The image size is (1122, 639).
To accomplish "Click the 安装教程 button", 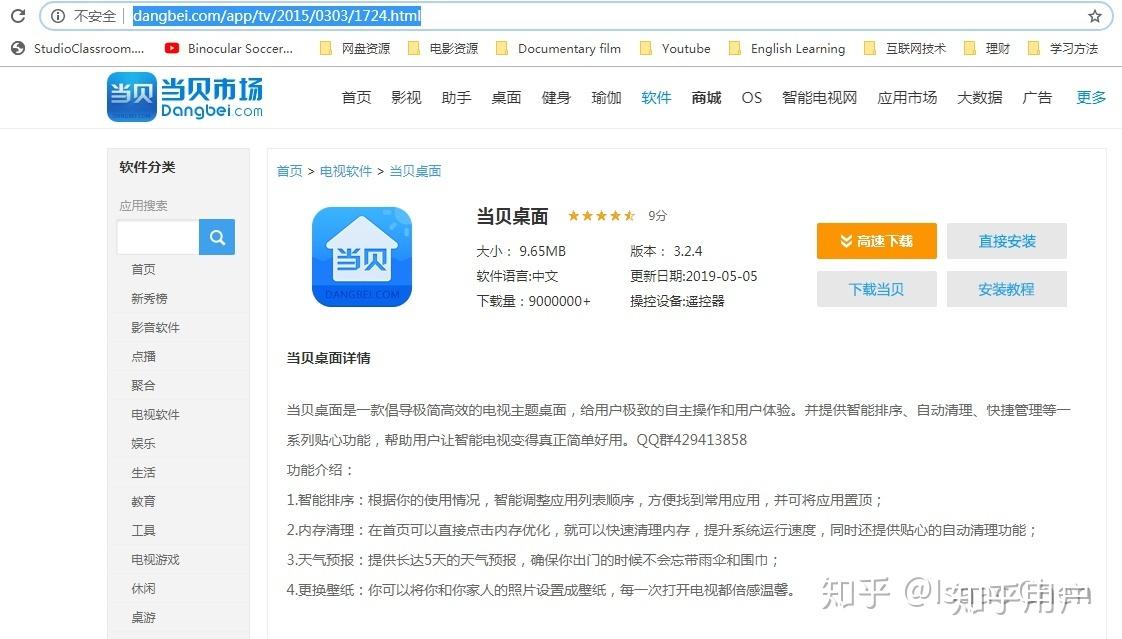I will (x=1007, y=289).
